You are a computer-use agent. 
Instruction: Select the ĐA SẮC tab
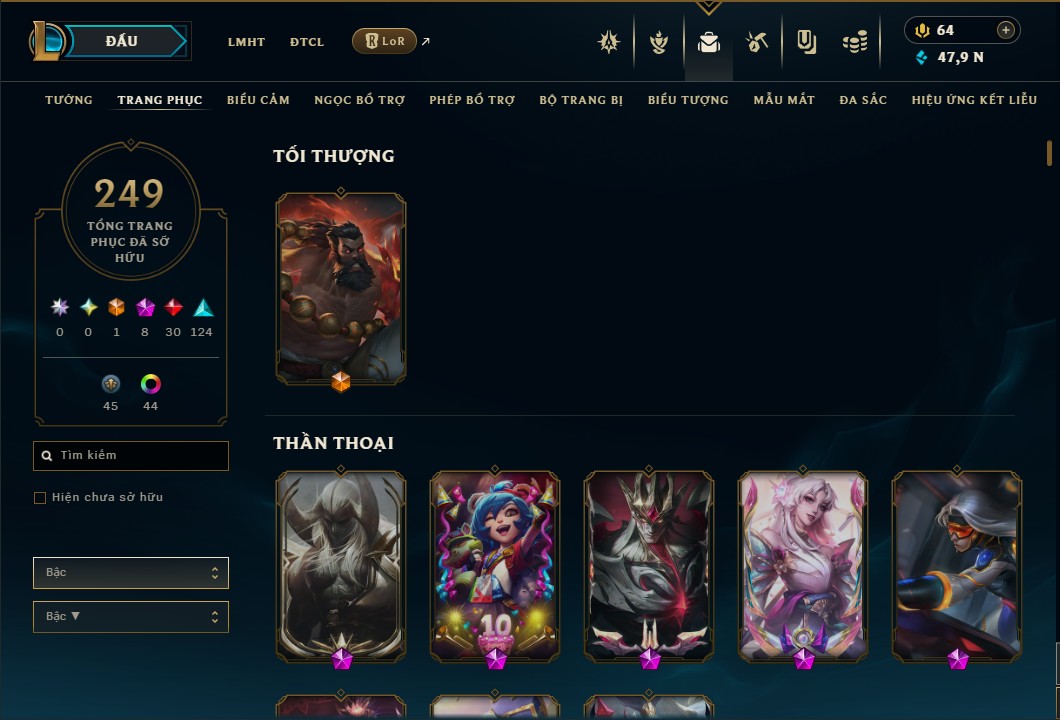(863, 100)
